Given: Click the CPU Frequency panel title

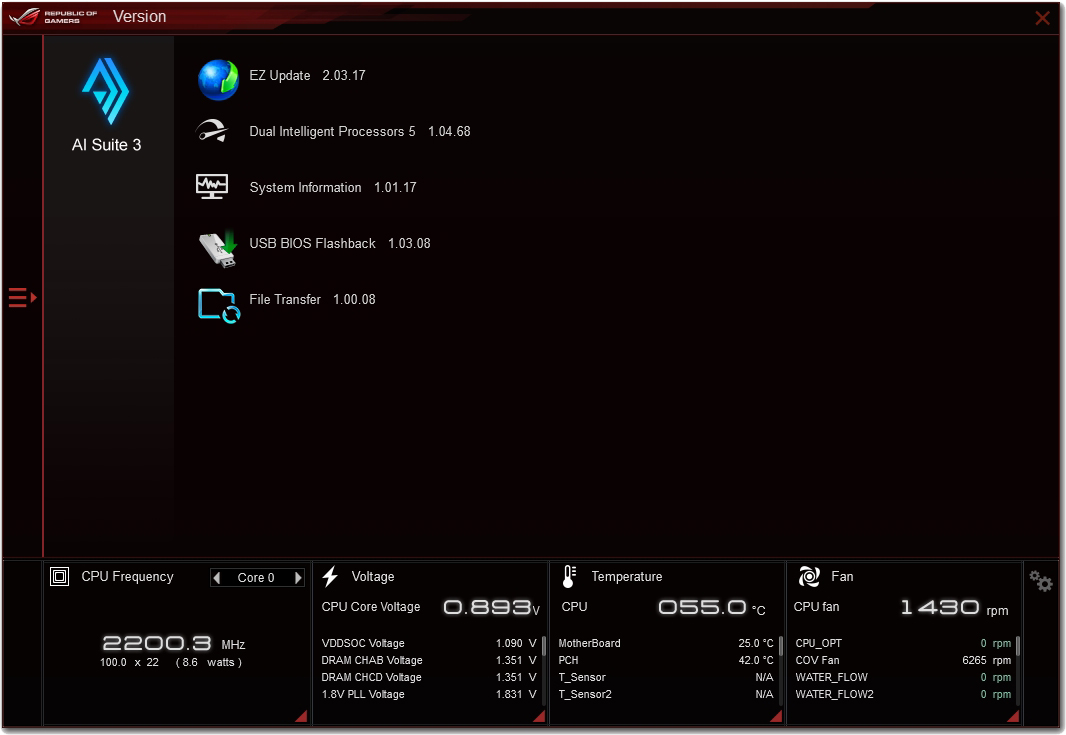Looking at the screenshot, I should pos(127,577).
